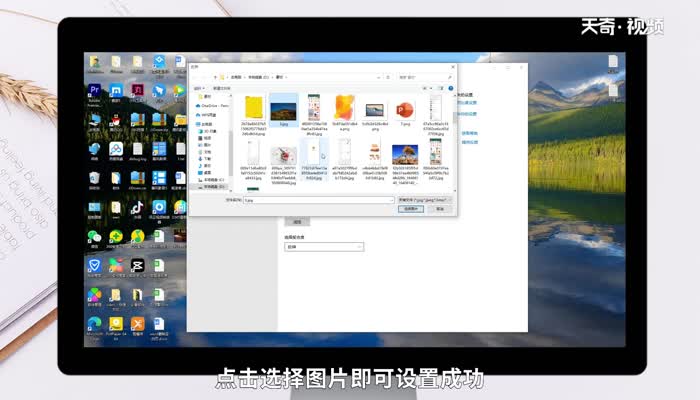
Task: Select OneDrive in the file dialog sidebar
Action: pyautogui.click(x=212, y=106)
